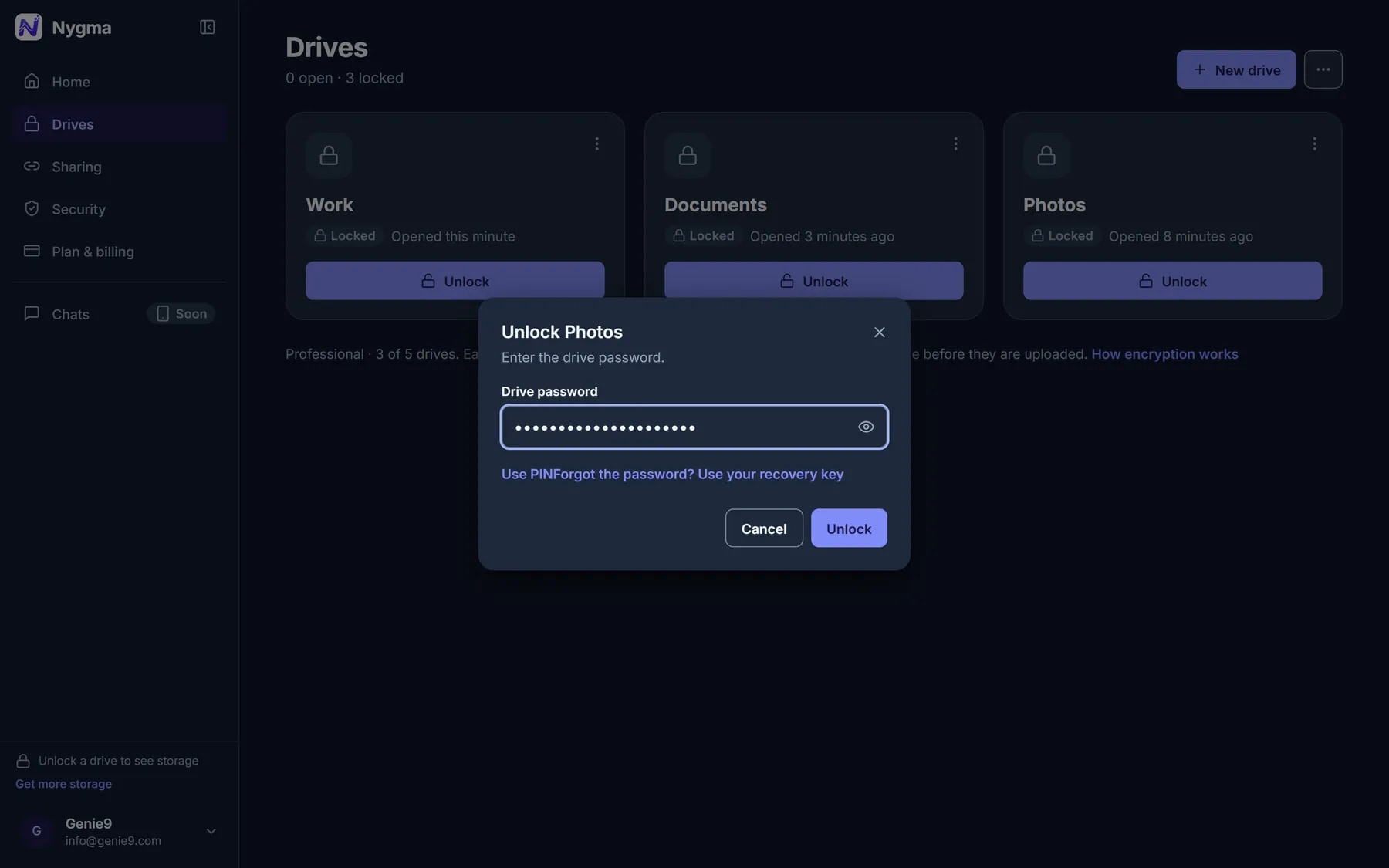1389x868 pixels.
Task: Open the Security section
Action: pos(119,209)
